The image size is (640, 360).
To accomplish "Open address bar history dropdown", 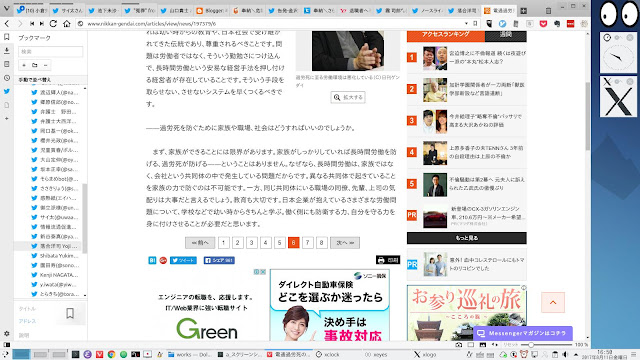I will click(x=466, y=24).
